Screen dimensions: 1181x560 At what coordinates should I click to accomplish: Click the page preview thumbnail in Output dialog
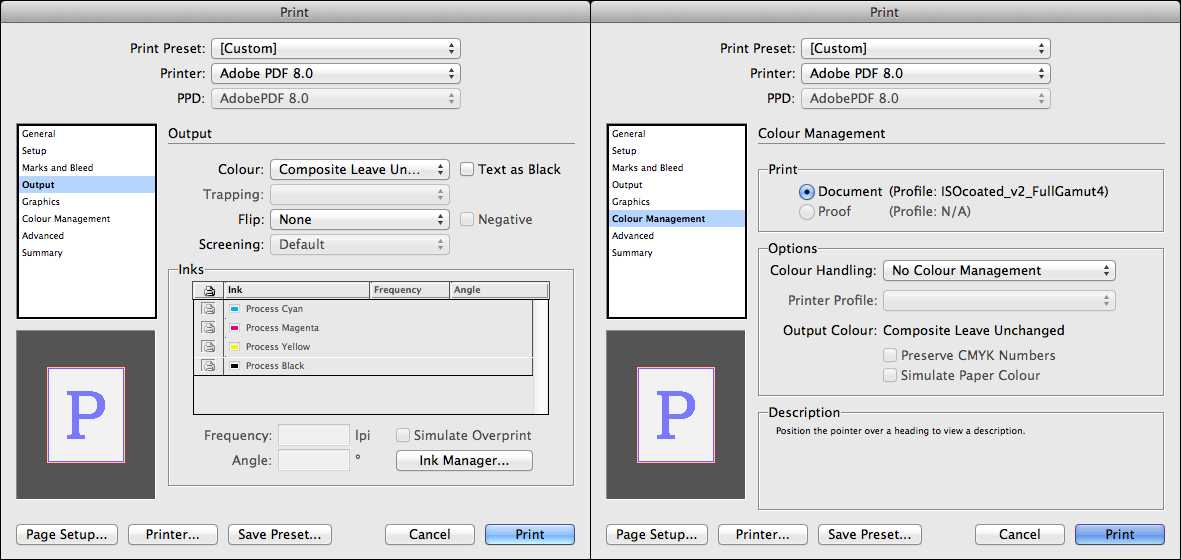click(86, 415)
